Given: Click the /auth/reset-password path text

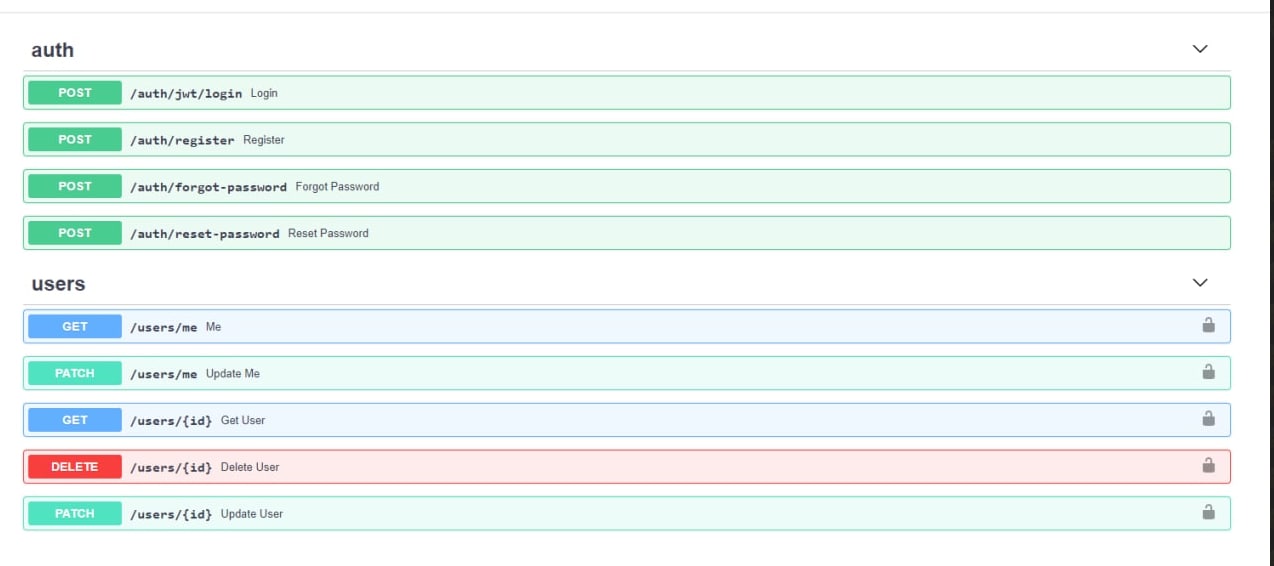Looking at the screenshot, I should pos(205,234).
